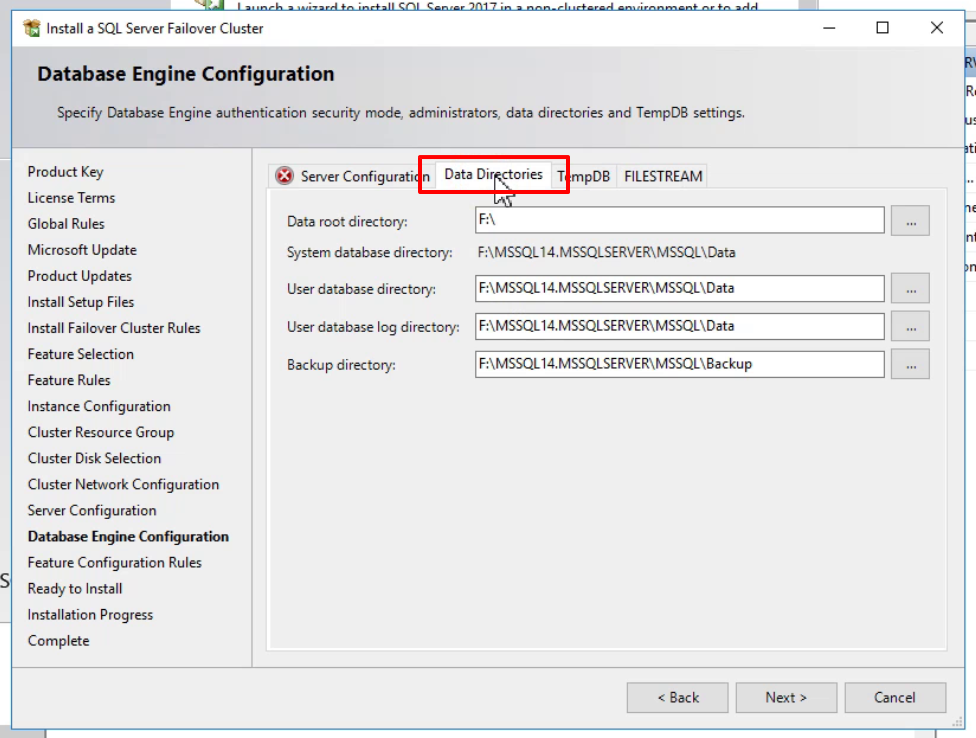This screenshot has width=976, height=738.
Task: Close the installer window
Action: coord(937,28)
